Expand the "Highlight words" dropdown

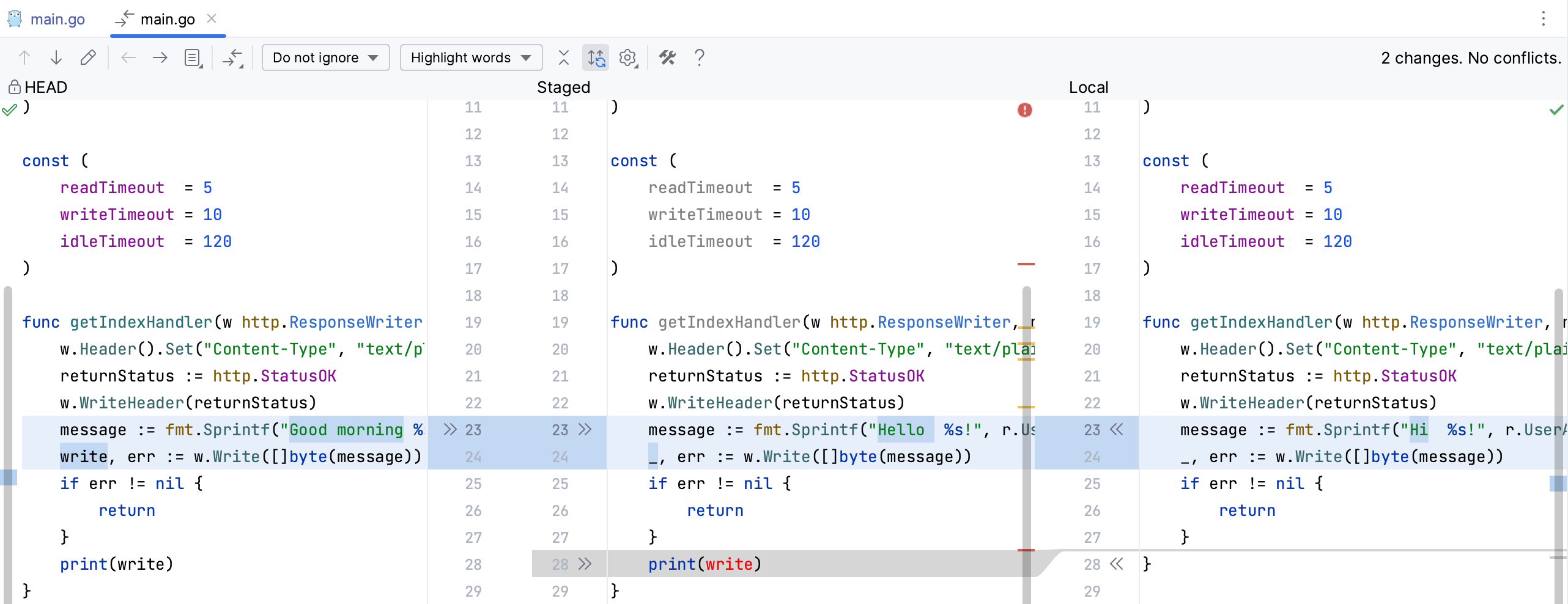tap(471, 57)
